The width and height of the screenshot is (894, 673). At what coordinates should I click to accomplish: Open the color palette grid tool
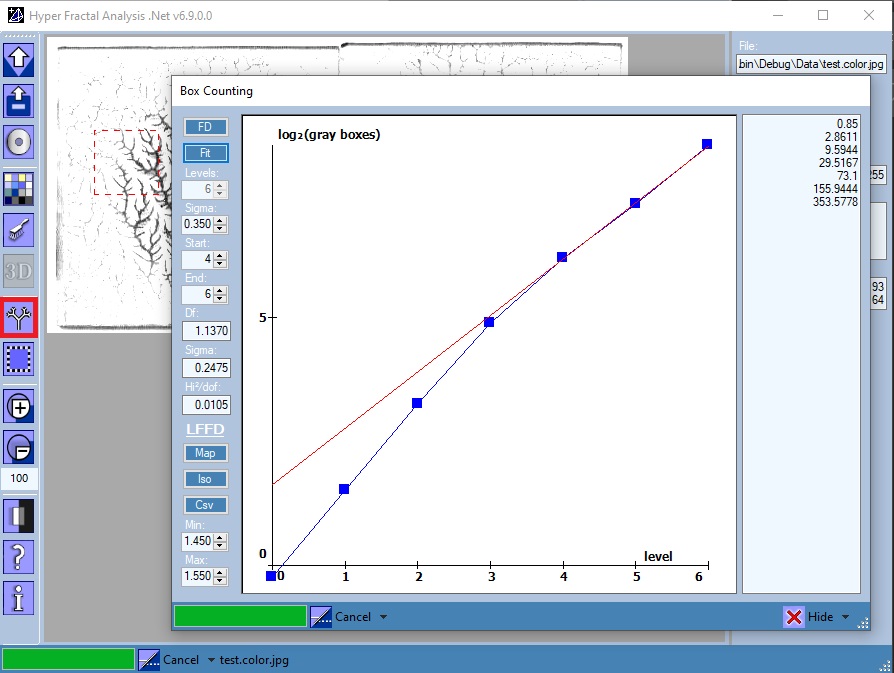click(x=19, y=187)
